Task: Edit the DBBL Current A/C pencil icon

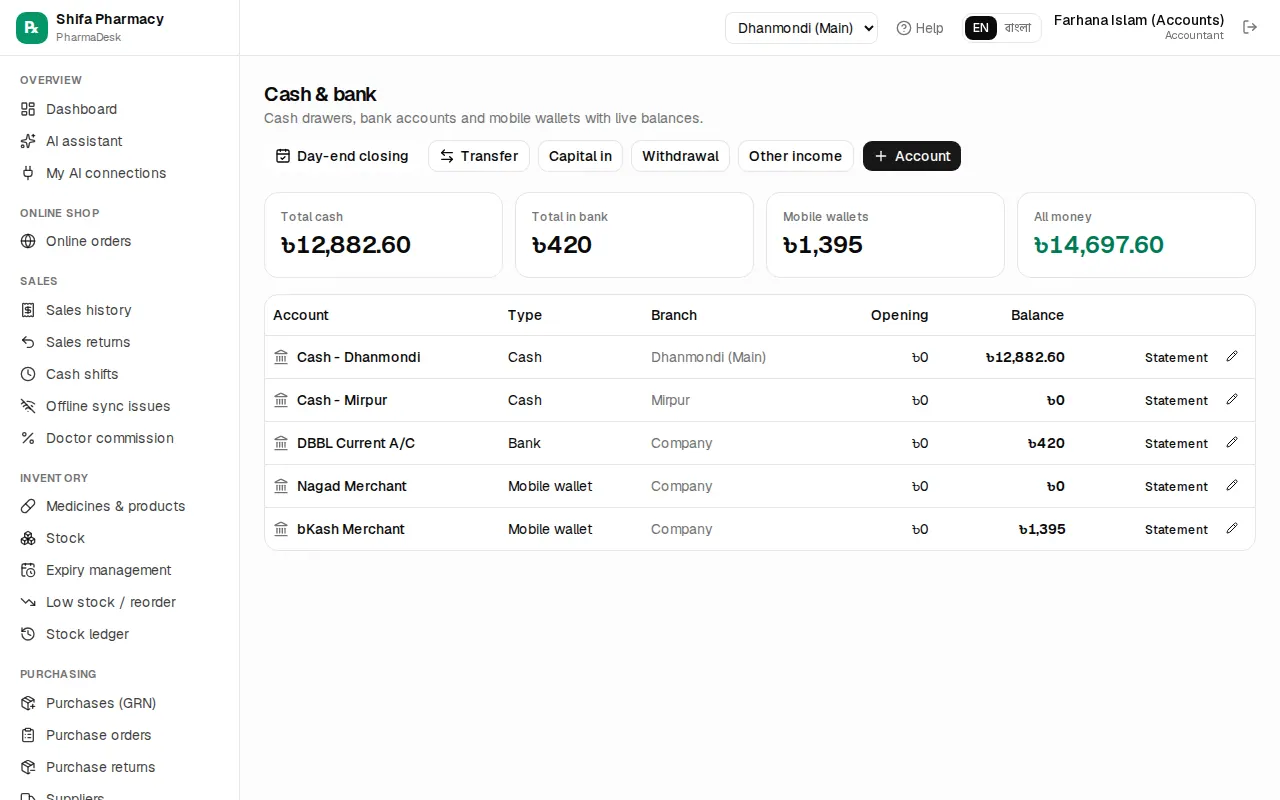Action: pos(1232,442)
